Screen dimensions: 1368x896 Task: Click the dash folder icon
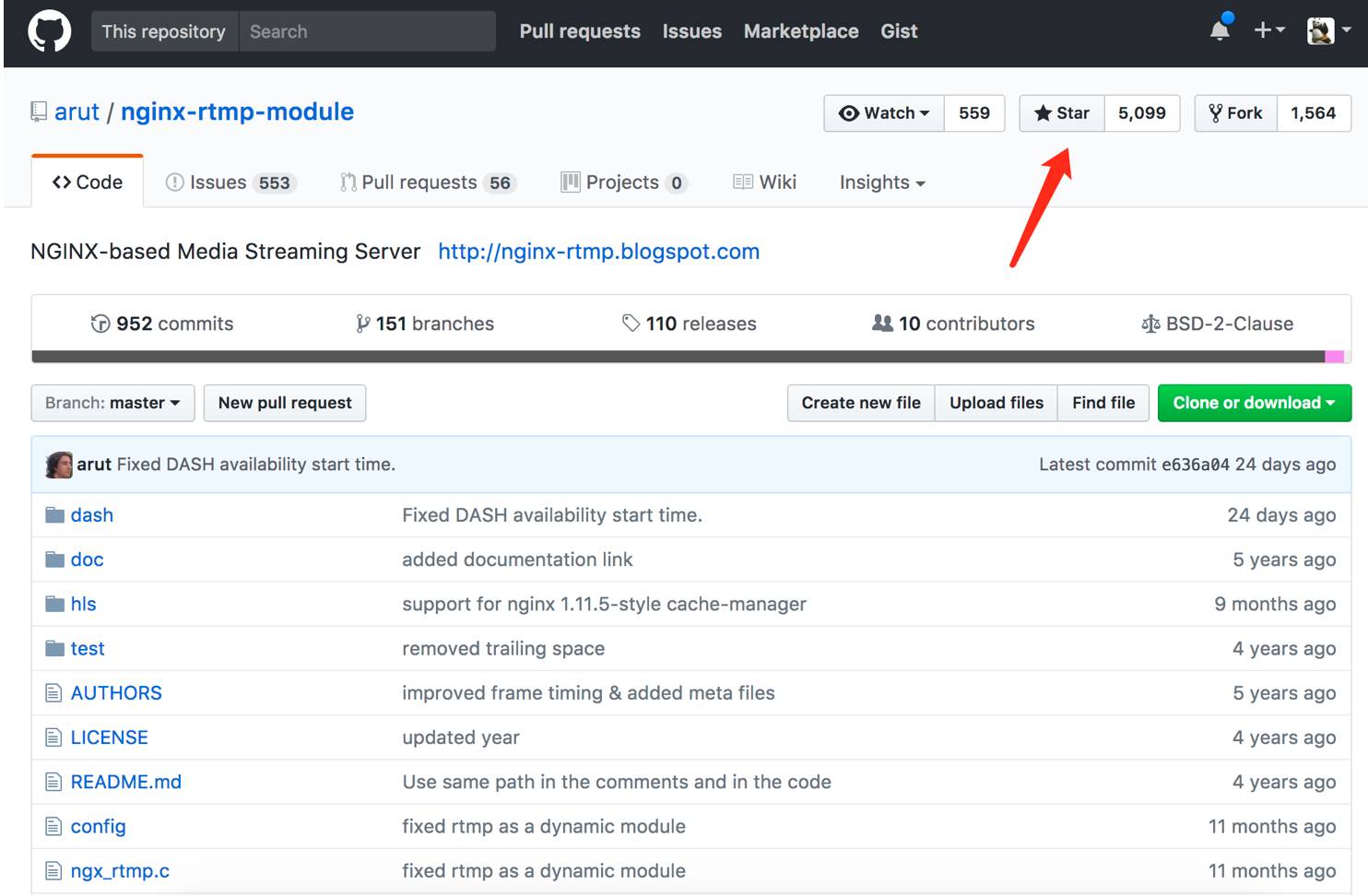coord(54,514)
